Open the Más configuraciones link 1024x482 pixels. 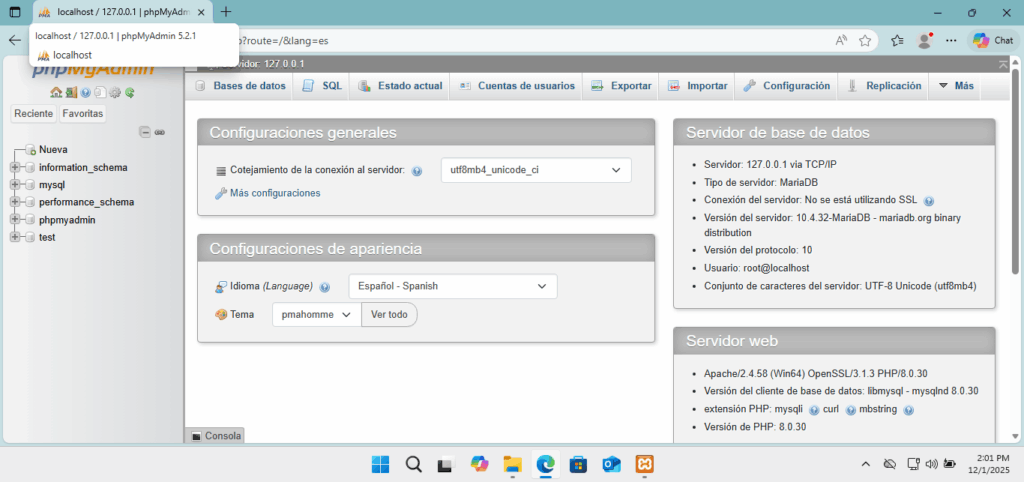coord(275,193)
